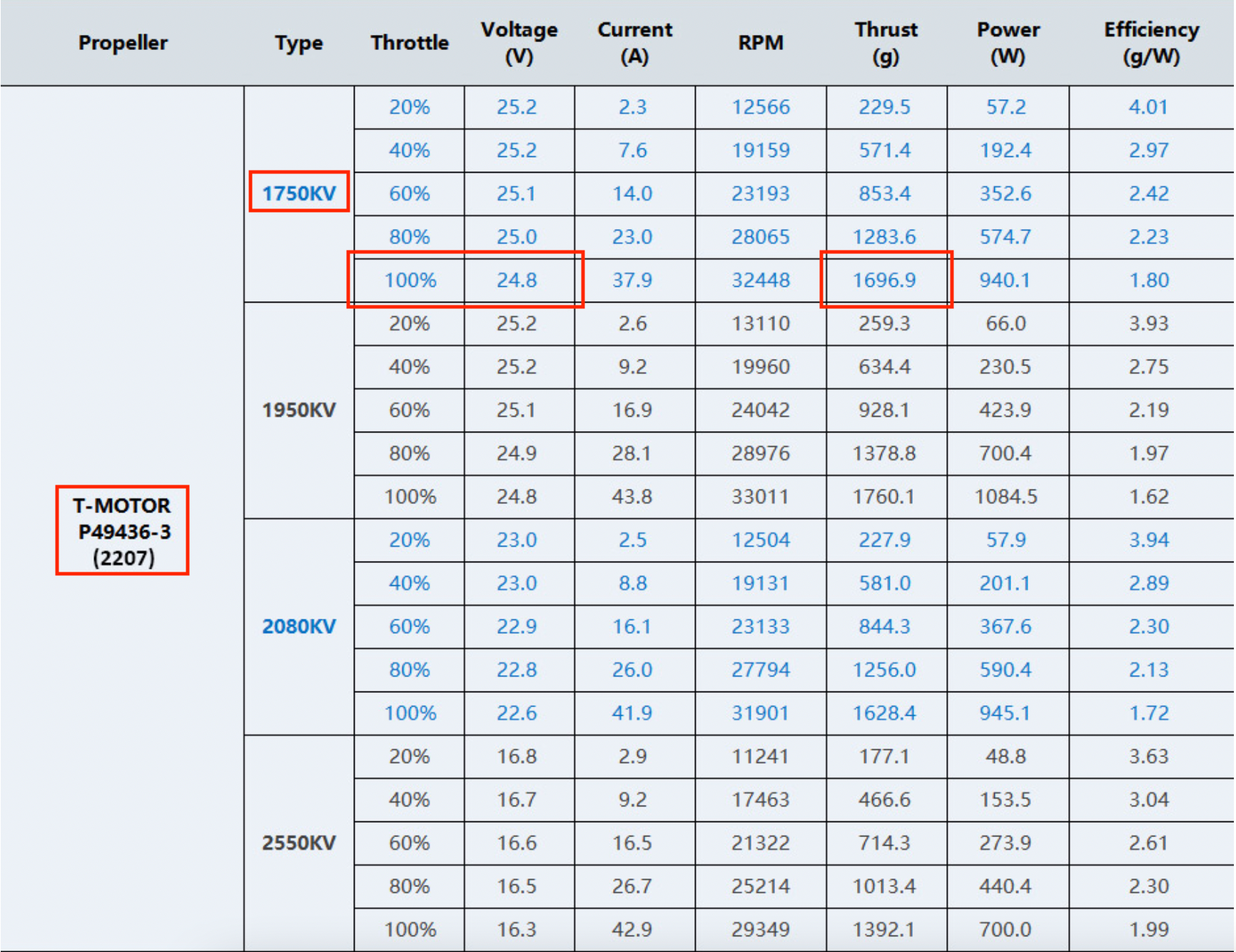Click RPM value 23193
This screenshot has width=1236, height=952.
pos(761,193)
